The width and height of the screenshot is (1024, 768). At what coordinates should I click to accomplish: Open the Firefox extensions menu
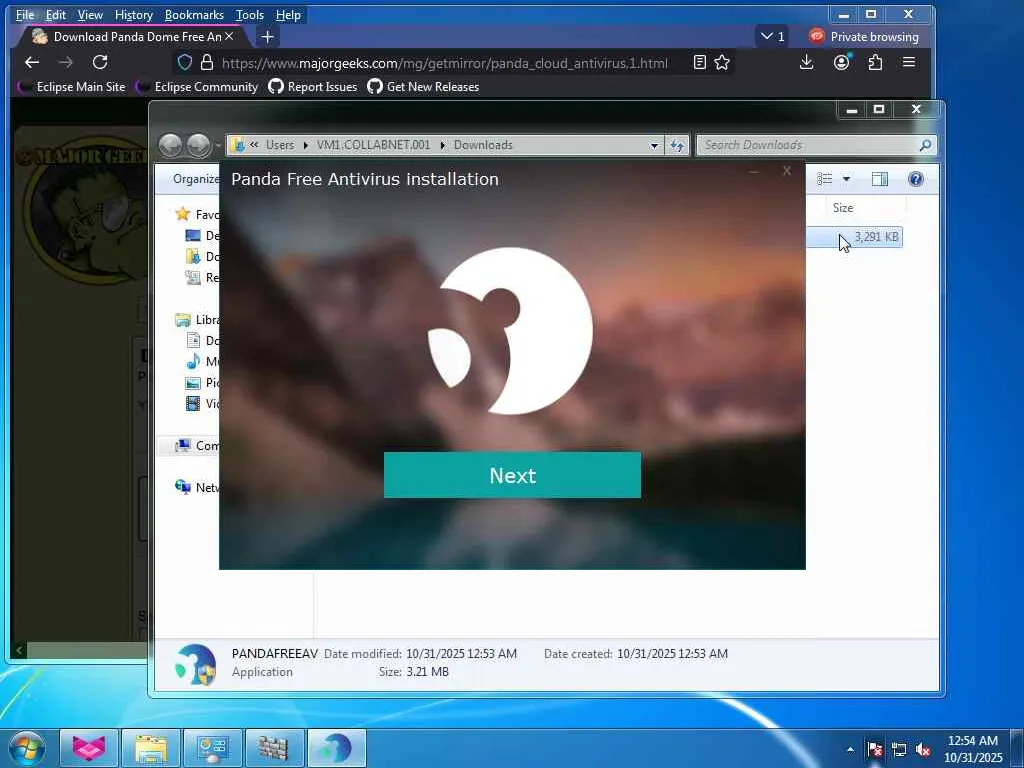[875, 62]
